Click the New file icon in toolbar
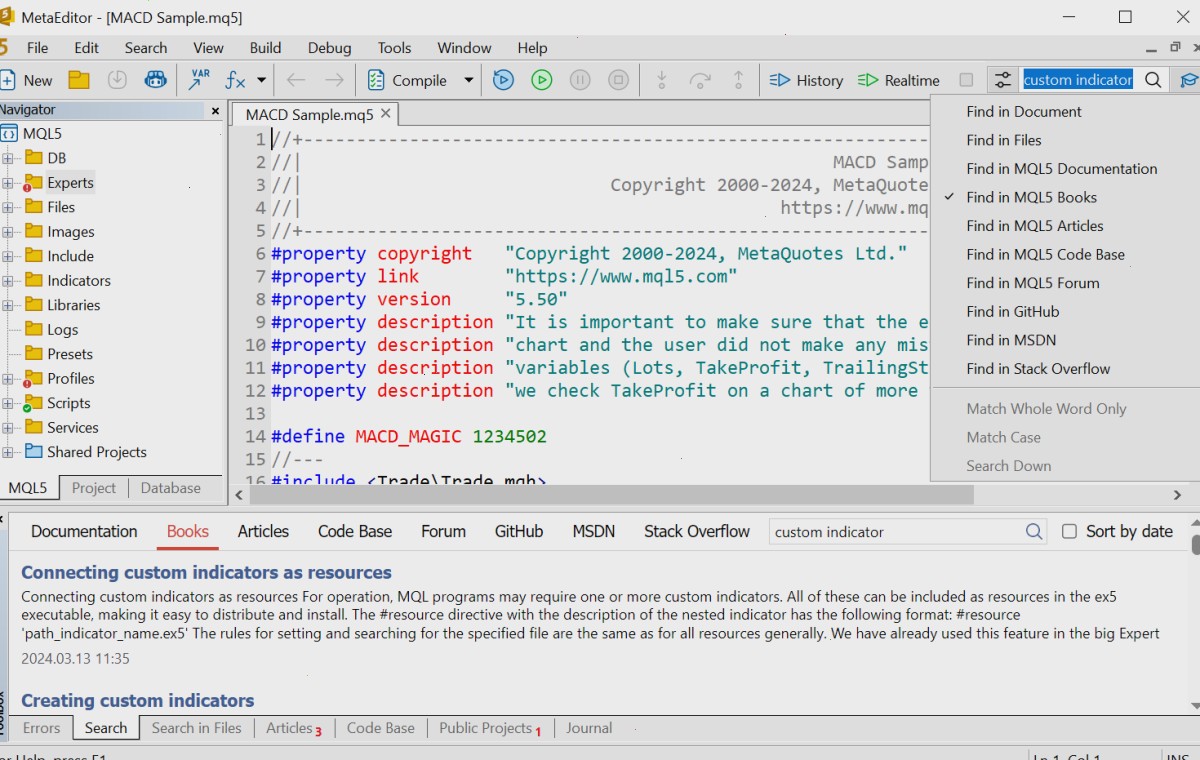 pos(8,80)
